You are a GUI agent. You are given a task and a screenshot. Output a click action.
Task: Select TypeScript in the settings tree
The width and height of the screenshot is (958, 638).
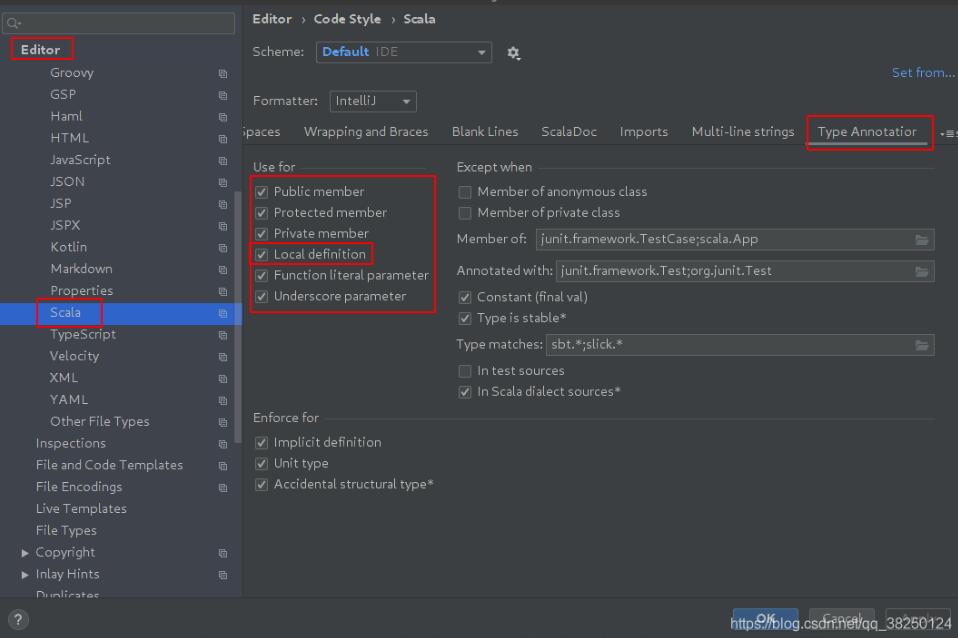[83, 335]
